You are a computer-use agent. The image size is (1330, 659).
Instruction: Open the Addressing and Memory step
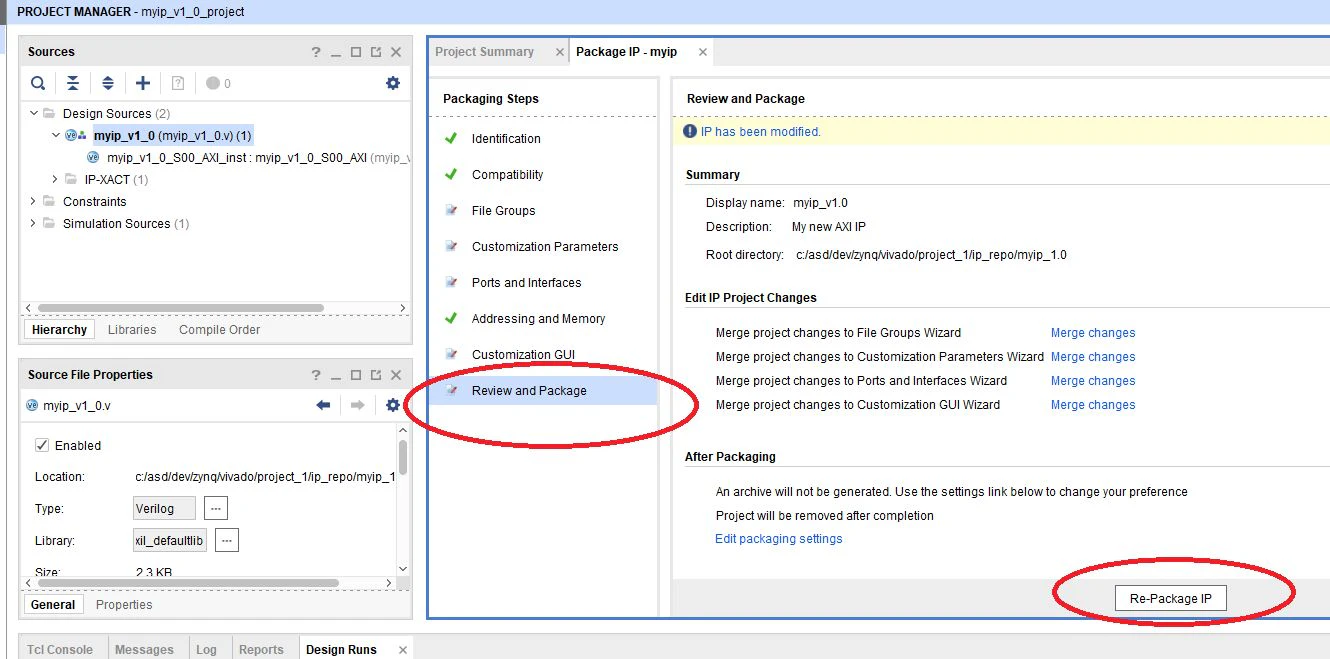point(539,319)
